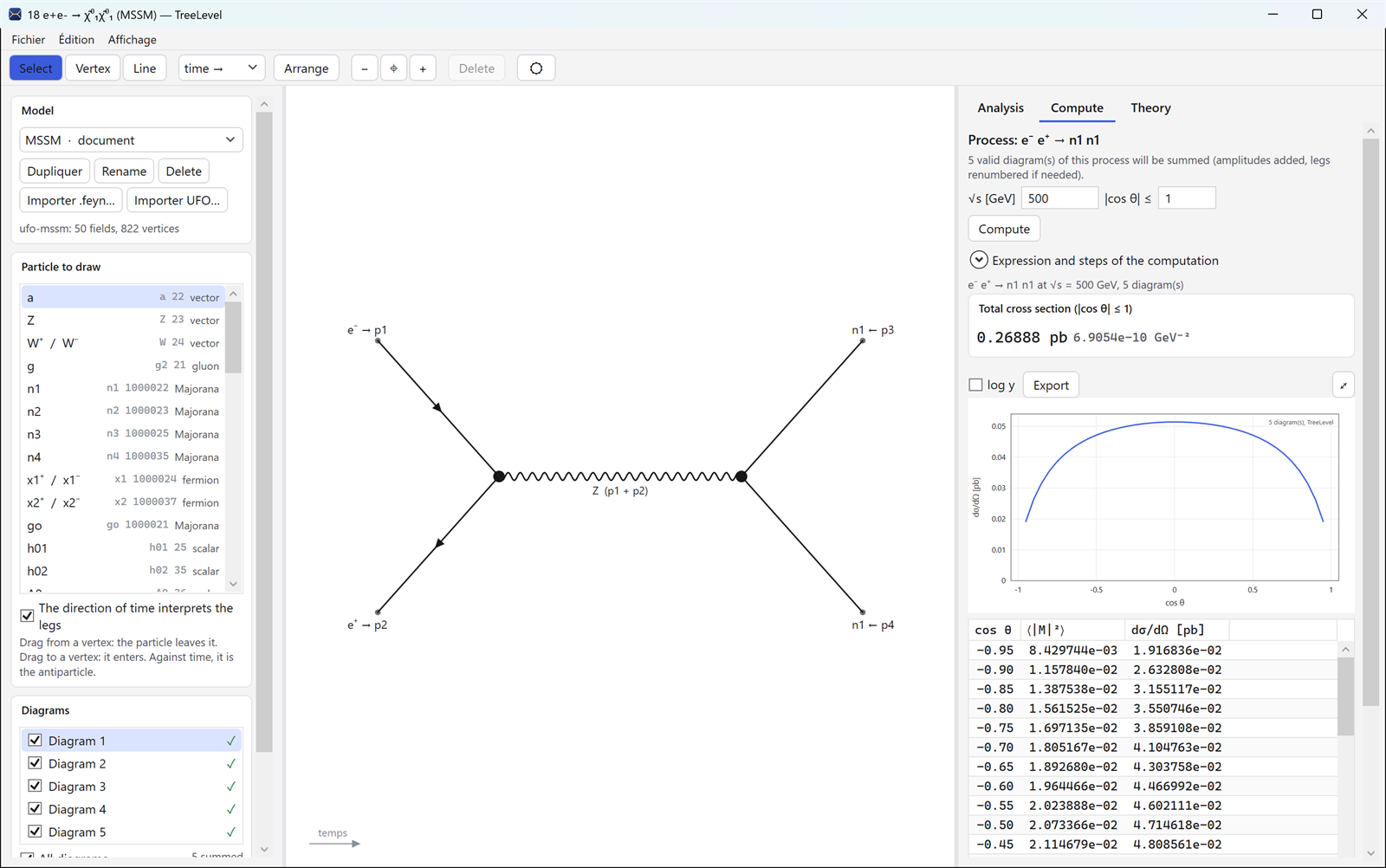The height and width of the screenshot is (868, 1386).
Task: Click the |cos θ| limit input field
Action: (1186, 198)
